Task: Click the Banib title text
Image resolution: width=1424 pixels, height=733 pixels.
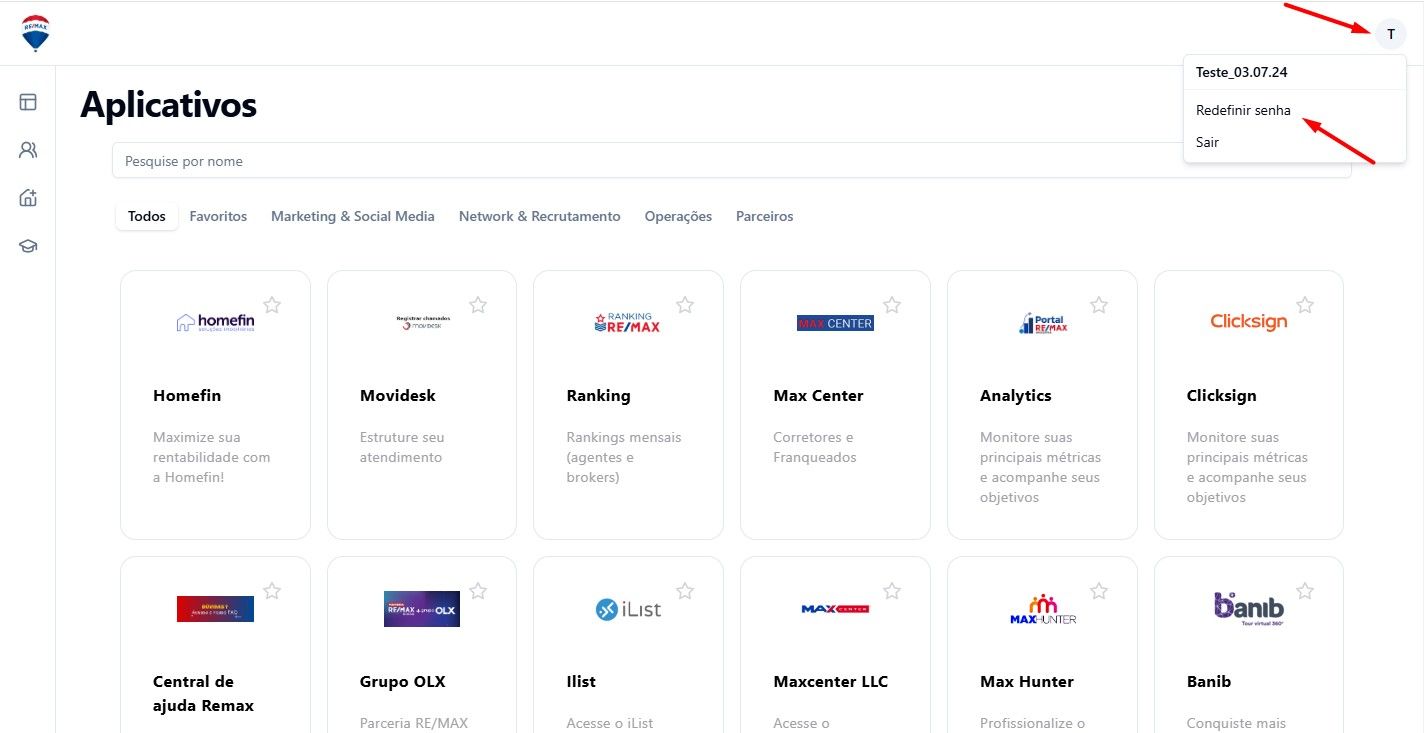Action: pyautogui.click(x=1209, y=681)
